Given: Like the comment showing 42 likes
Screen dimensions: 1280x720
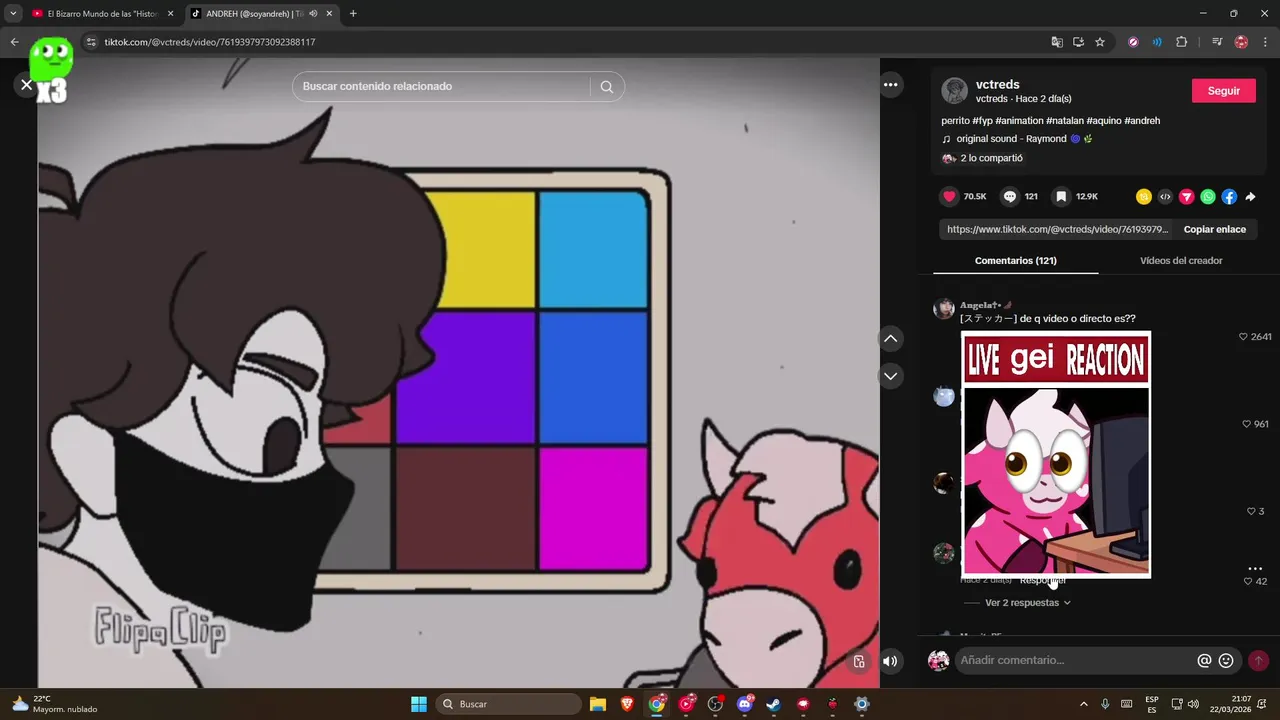Looking at the screenshot, I should [x=1248, y=581].
